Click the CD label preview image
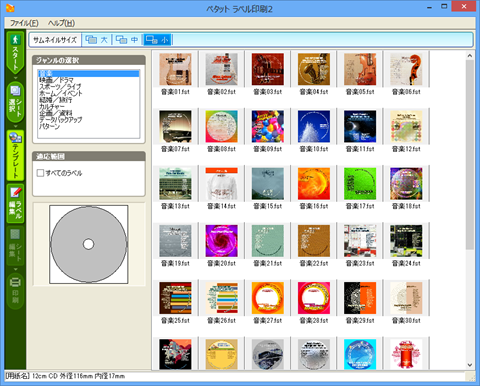Image resolution: width=480 pixels, height=386 pixels. (89, 244)
